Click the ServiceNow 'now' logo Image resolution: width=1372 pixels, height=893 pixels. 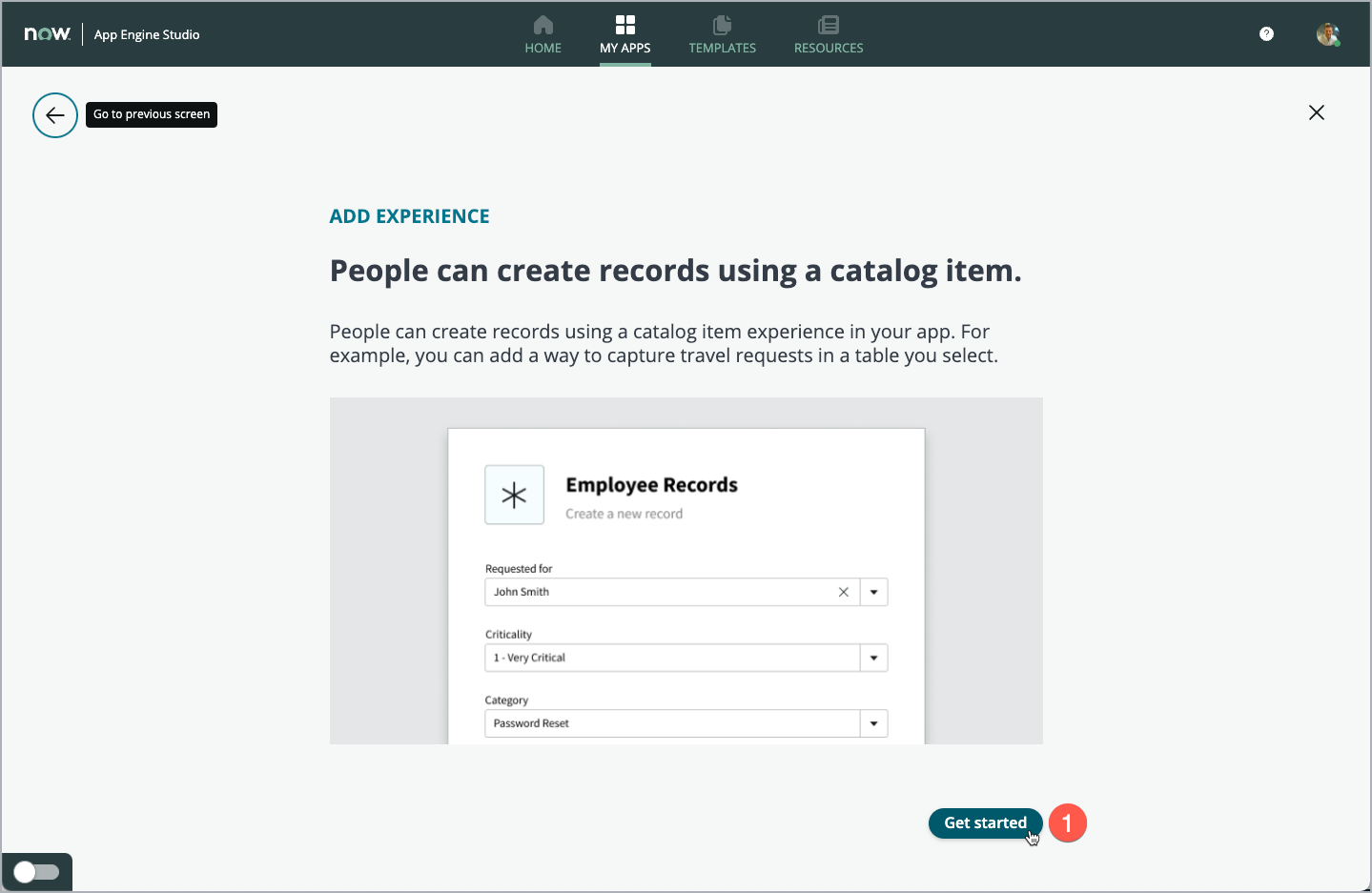pos(48,33)
